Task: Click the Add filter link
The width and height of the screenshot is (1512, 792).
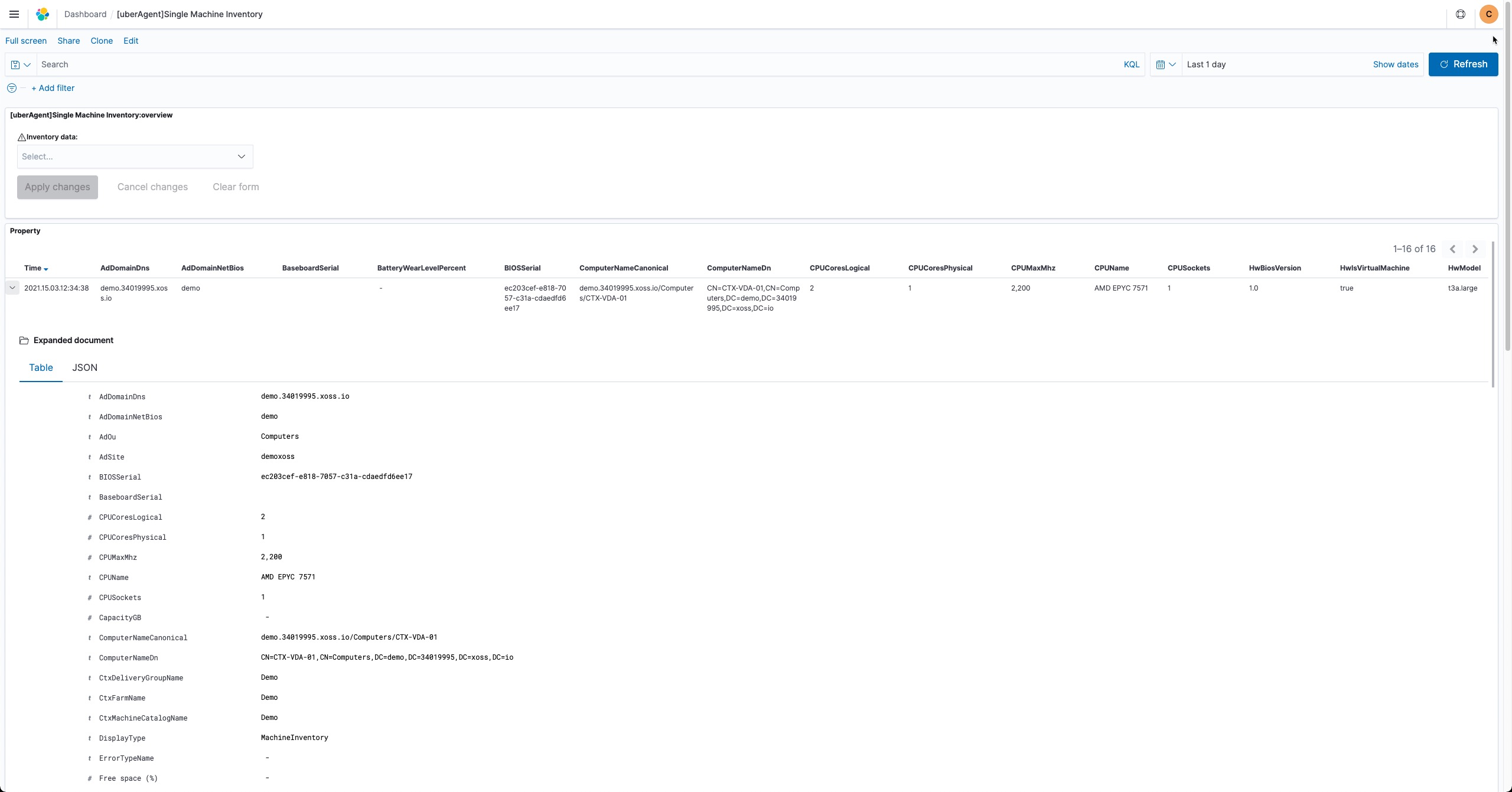Action: click(53, 88)
